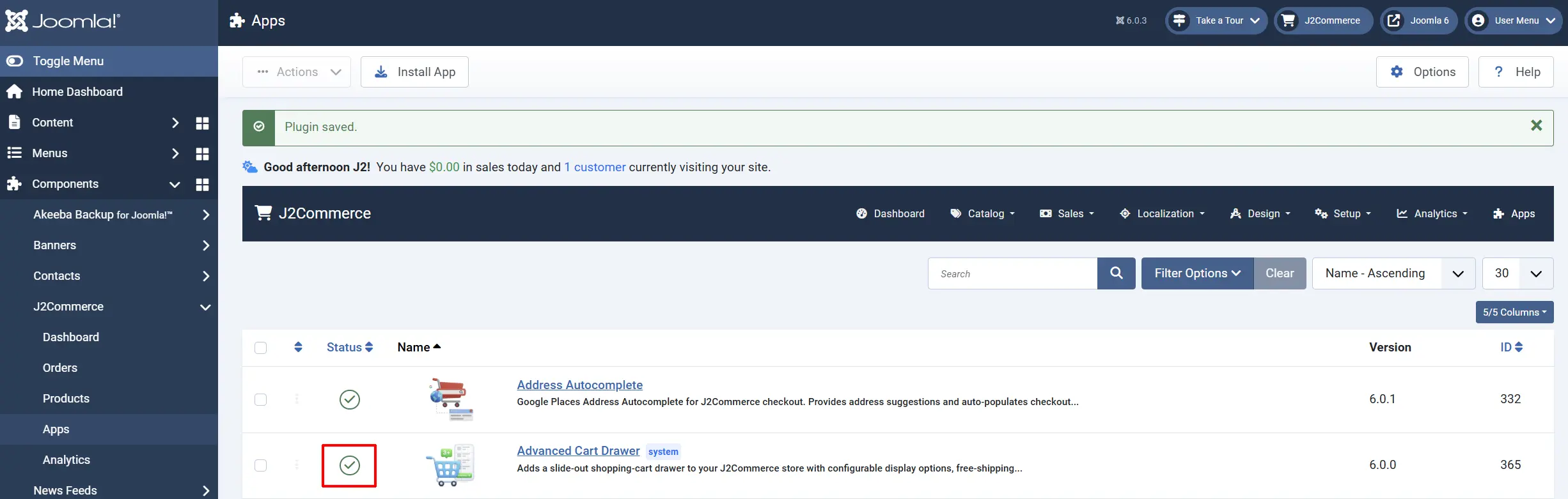Click the Search input field
This screenshot has height=499, width=1568.
(1013, 273)
